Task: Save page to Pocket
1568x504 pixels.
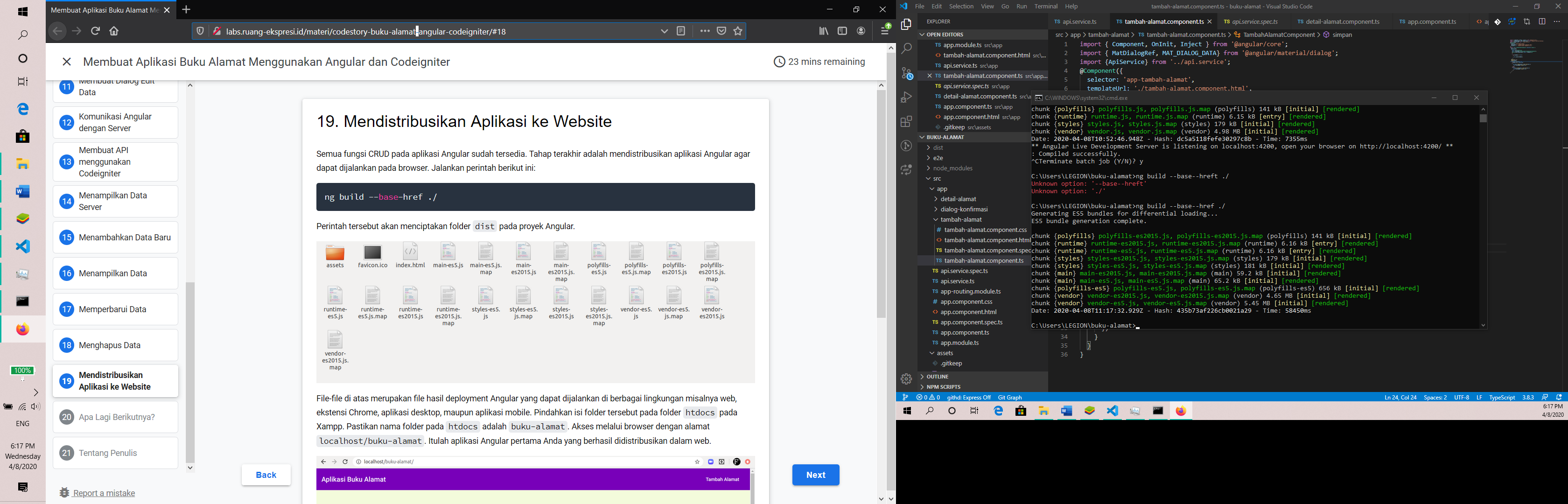Action: tap(721, 31)
